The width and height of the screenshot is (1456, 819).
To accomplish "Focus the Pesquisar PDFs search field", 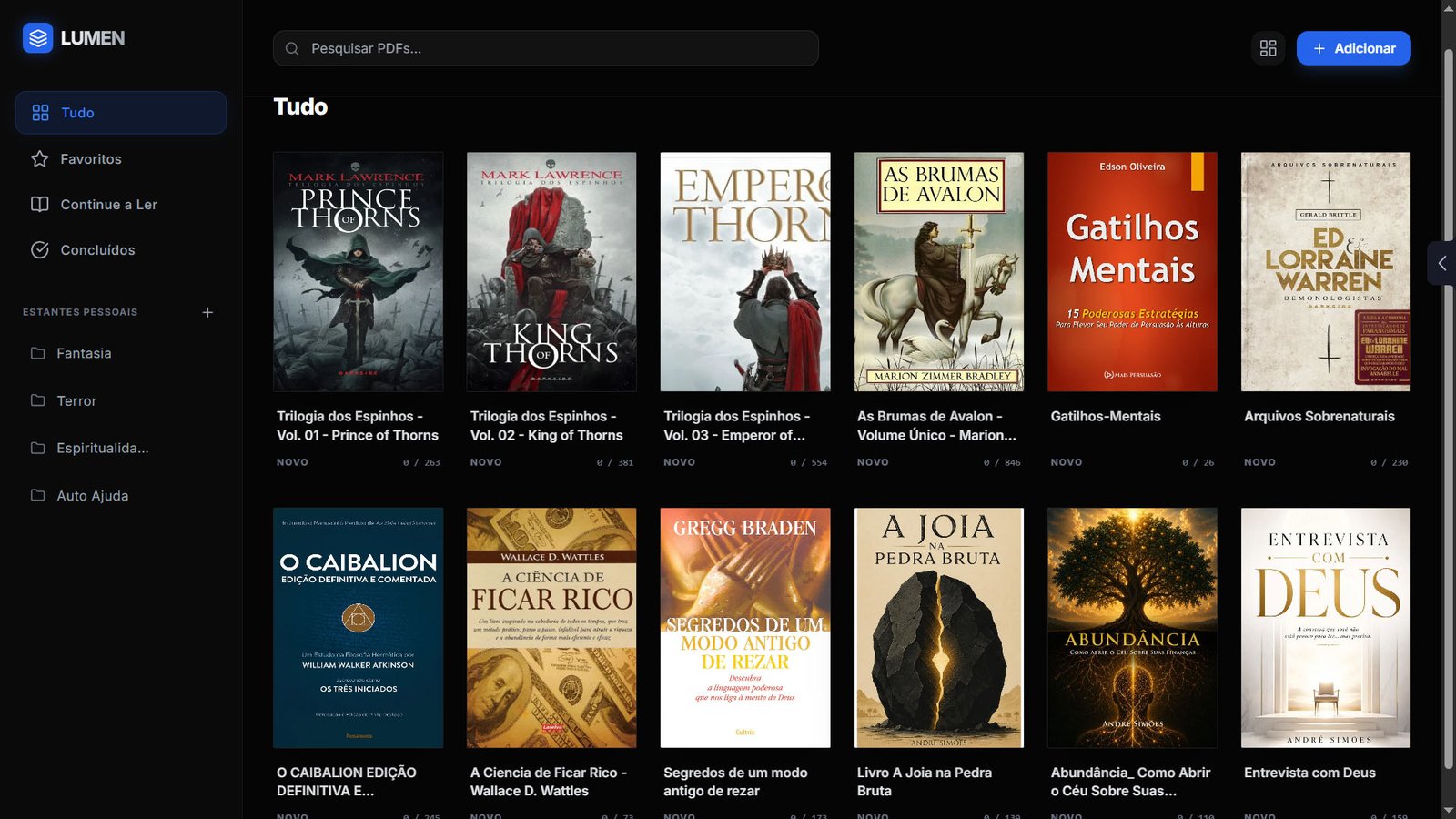I will (546, 48).
